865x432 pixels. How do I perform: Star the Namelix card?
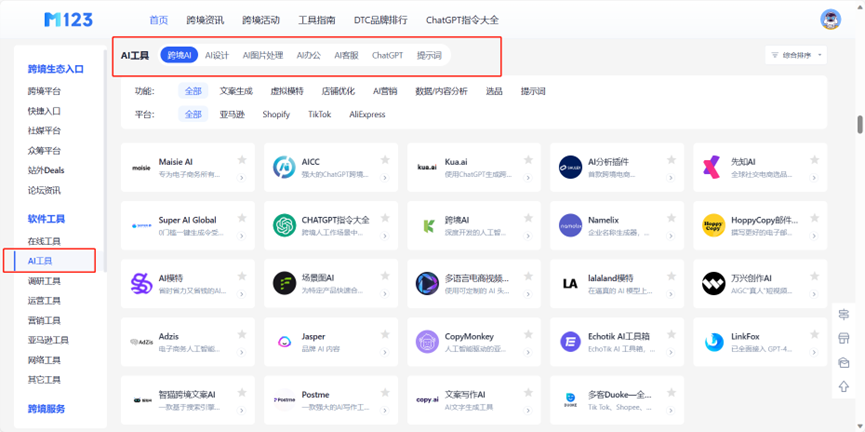671,218
